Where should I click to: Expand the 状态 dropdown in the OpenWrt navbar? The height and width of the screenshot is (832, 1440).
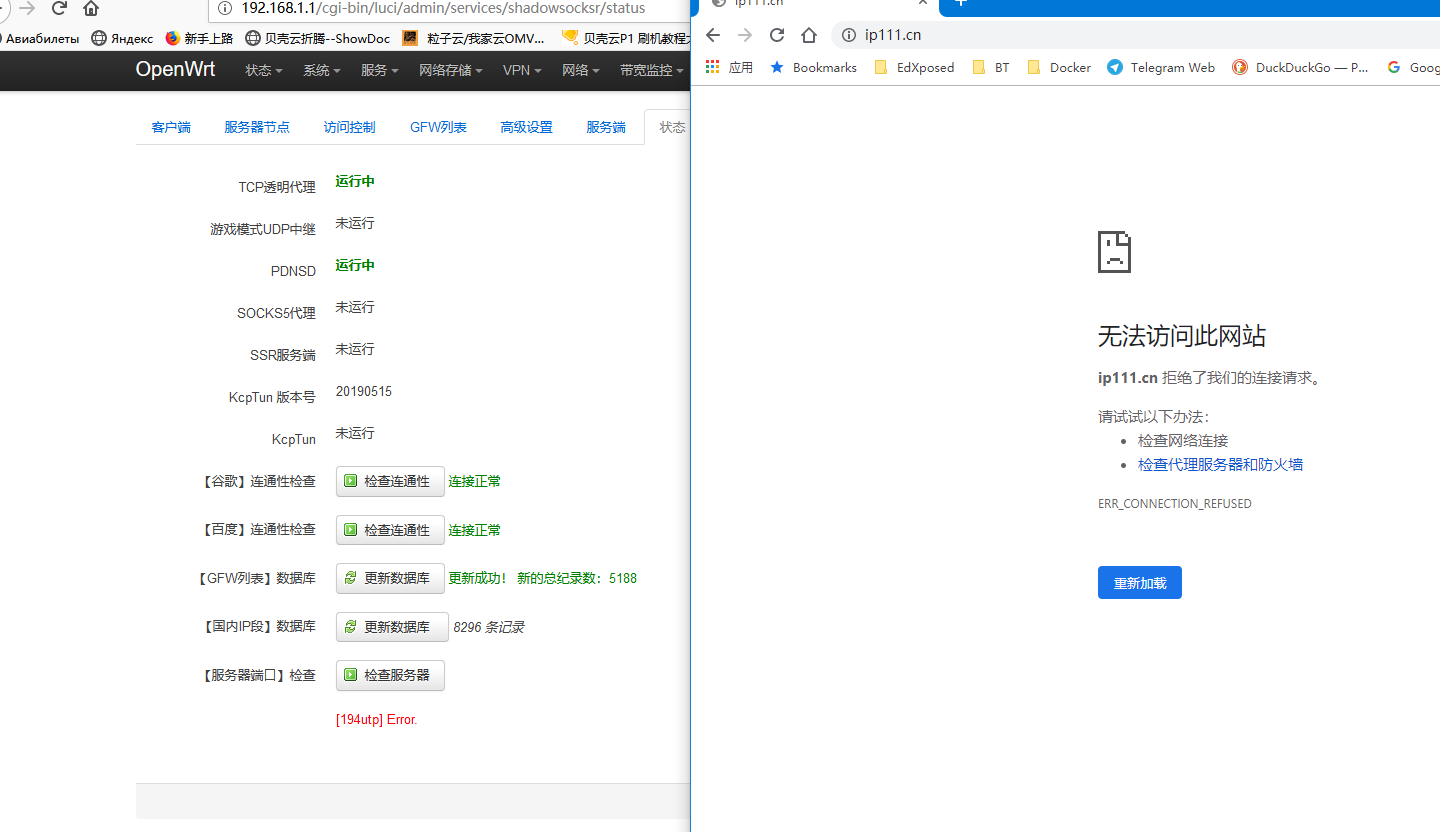(264, 70)
